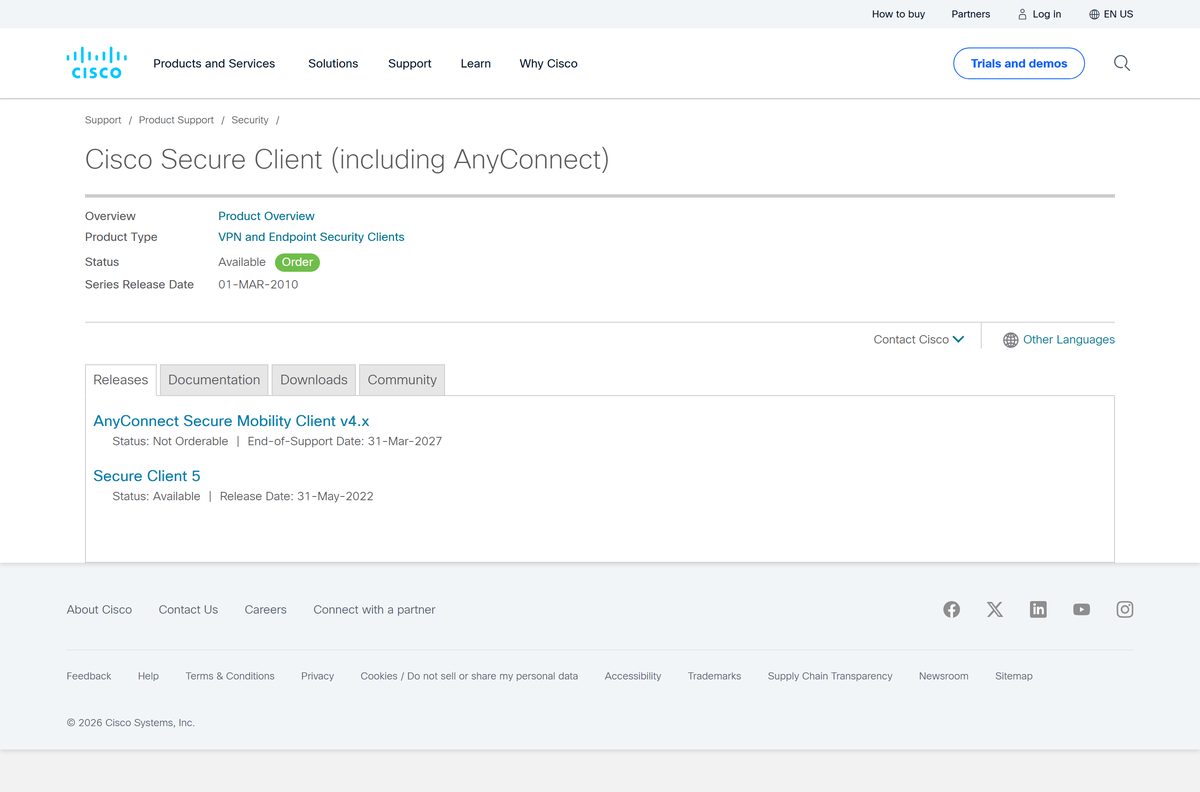Open the Product Overview link
1200x792 pixels.
coord(266,216)
